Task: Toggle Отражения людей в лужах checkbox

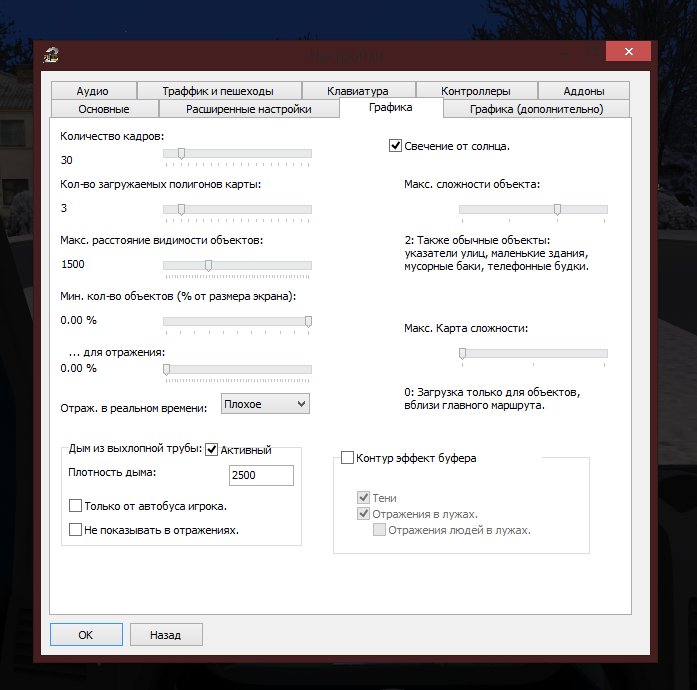Action: 380,530
